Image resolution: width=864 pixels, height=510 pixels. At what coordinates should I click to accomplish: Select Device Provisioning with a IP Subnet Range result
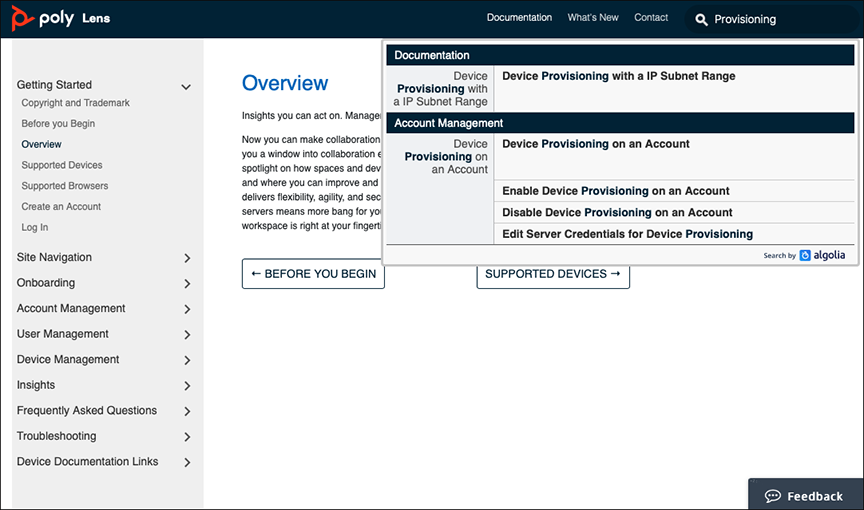tap(618, 76)
